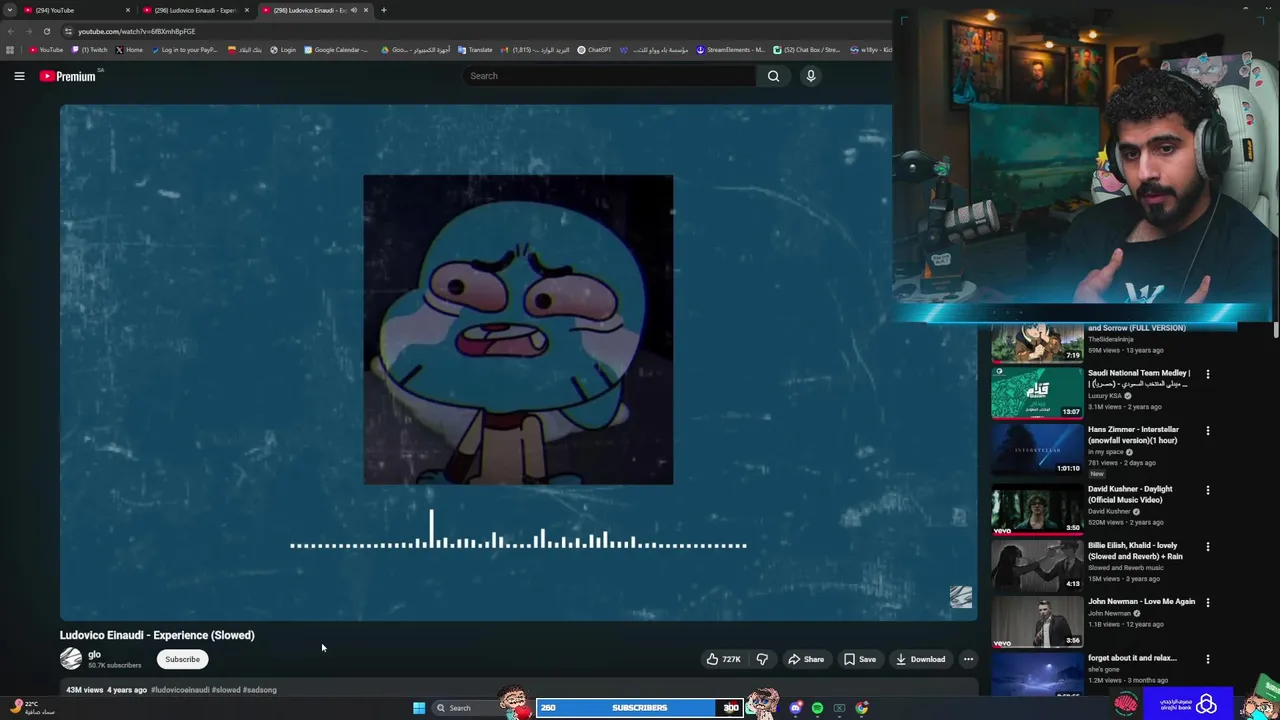Viewport: 1280px width, 720px height.
Task: Open the Translate bookmark
Action: coord(475,50)
